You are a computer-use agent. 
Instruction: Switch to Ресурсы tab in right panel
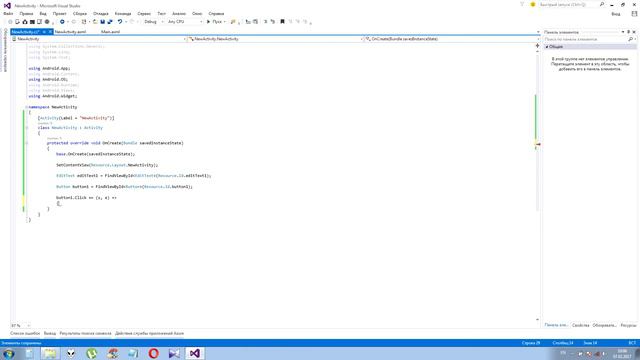click(629, 325)
